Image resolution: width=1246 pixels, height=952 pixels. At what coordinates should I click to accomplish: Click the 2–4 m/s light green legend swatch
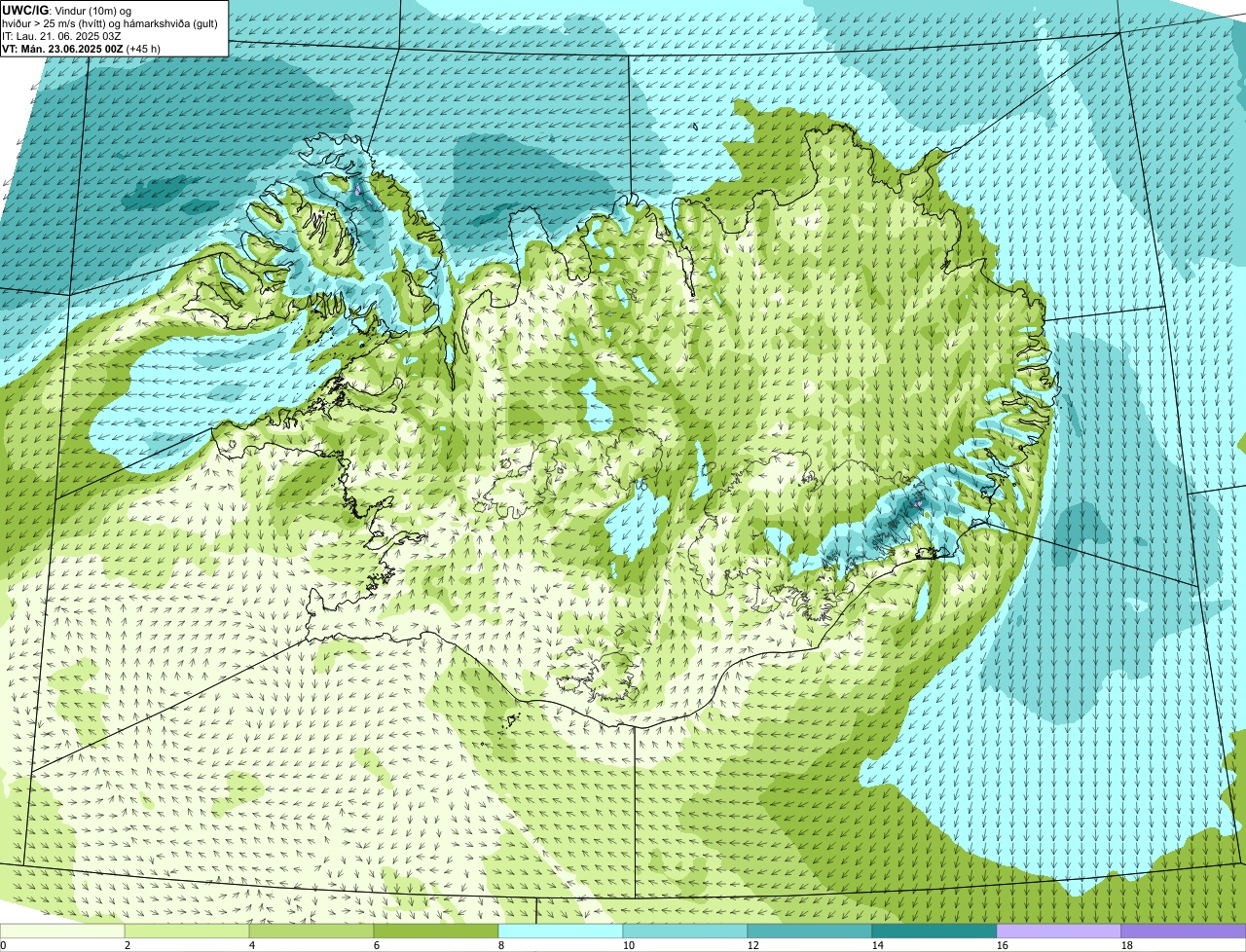(187, 931)
